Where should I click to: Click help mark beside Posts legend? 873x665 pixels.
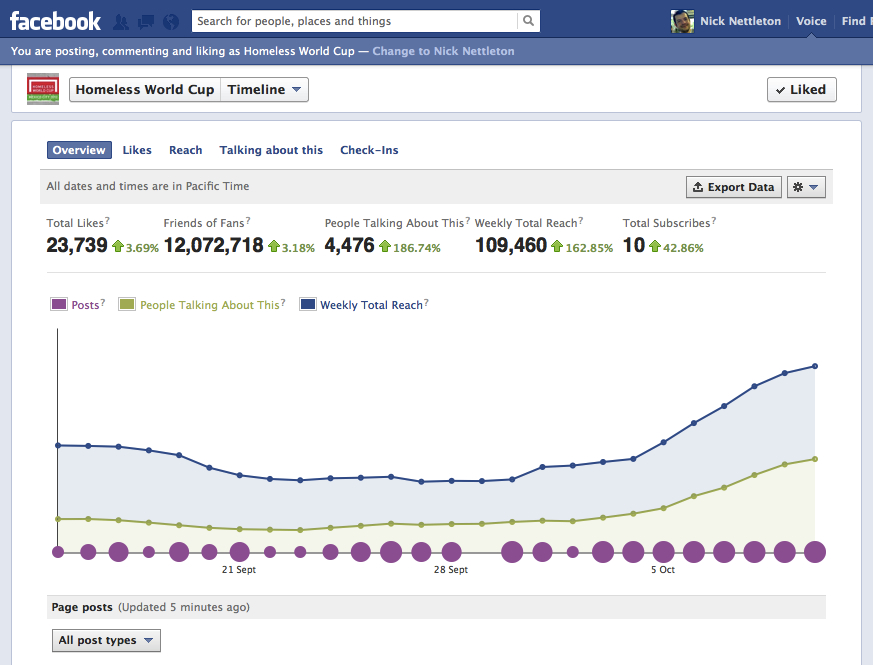coord(102,302)
